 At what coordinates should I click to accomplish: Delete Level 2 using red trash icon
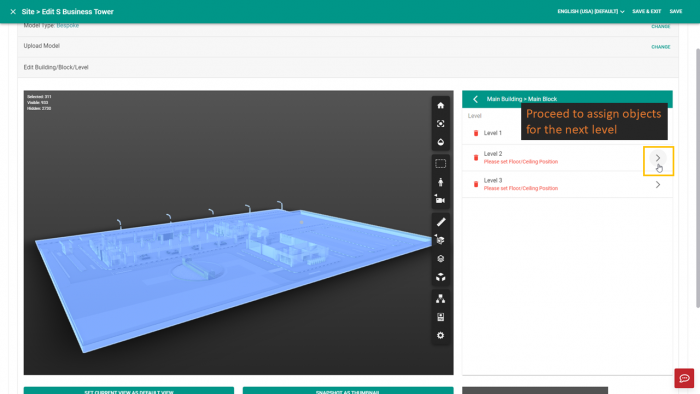[476, 158]
